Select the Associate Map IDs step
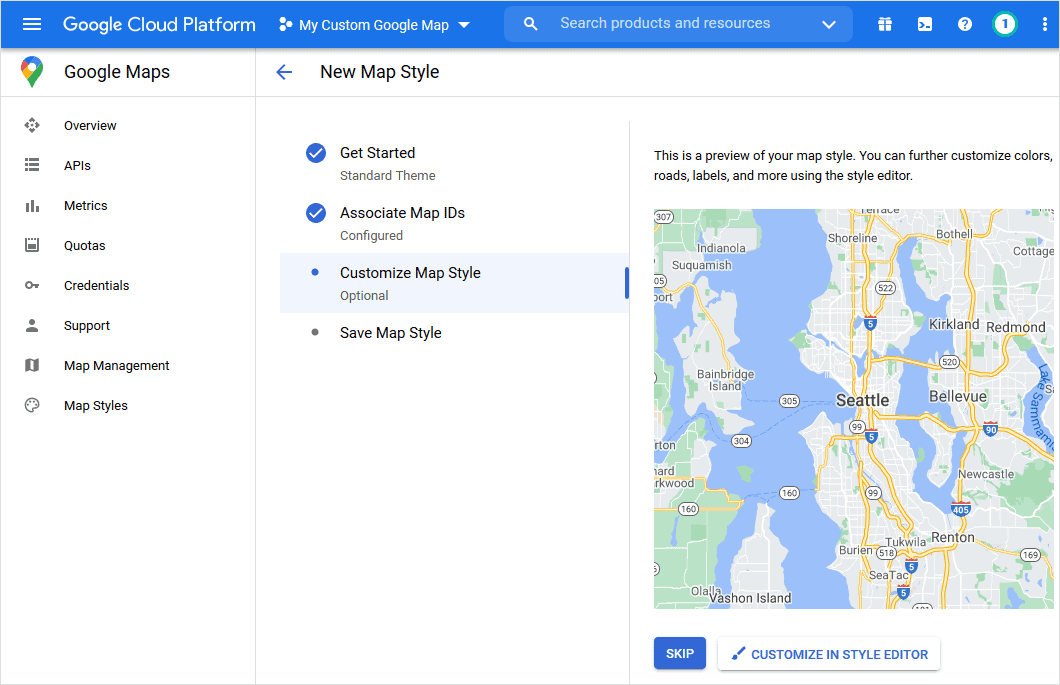Image resolution: width=1060 pixels, height=685 pixels. tap(454, 223)
